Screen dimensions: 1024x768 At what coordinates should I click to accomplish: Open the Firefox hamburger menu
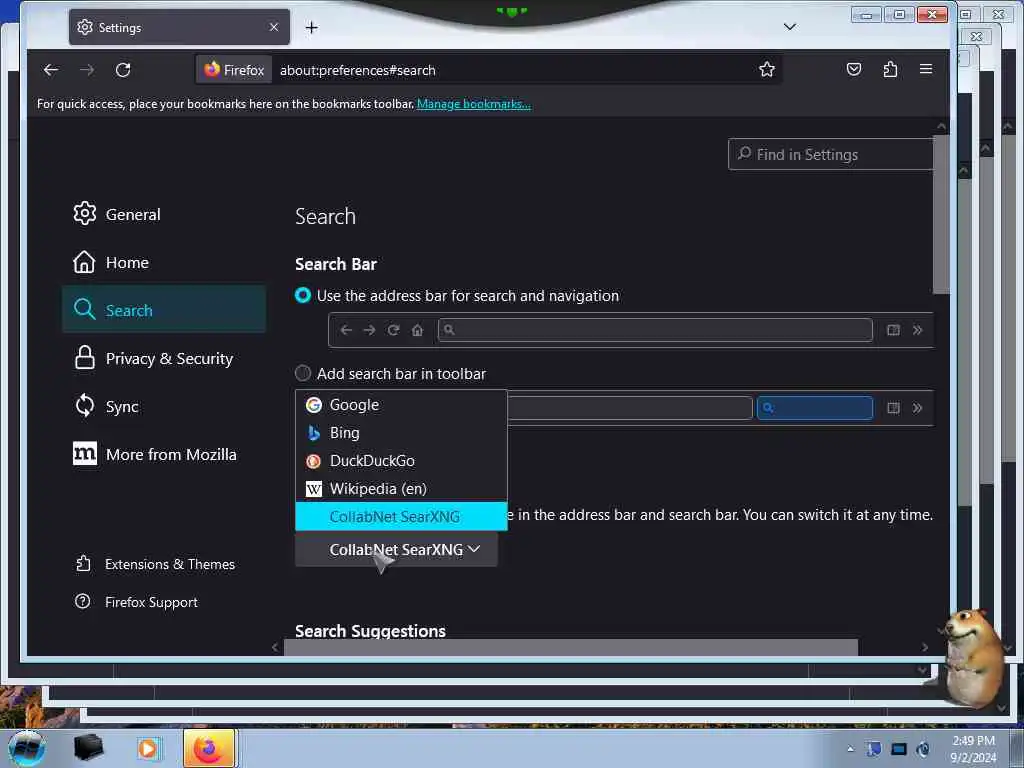(925, 69)
